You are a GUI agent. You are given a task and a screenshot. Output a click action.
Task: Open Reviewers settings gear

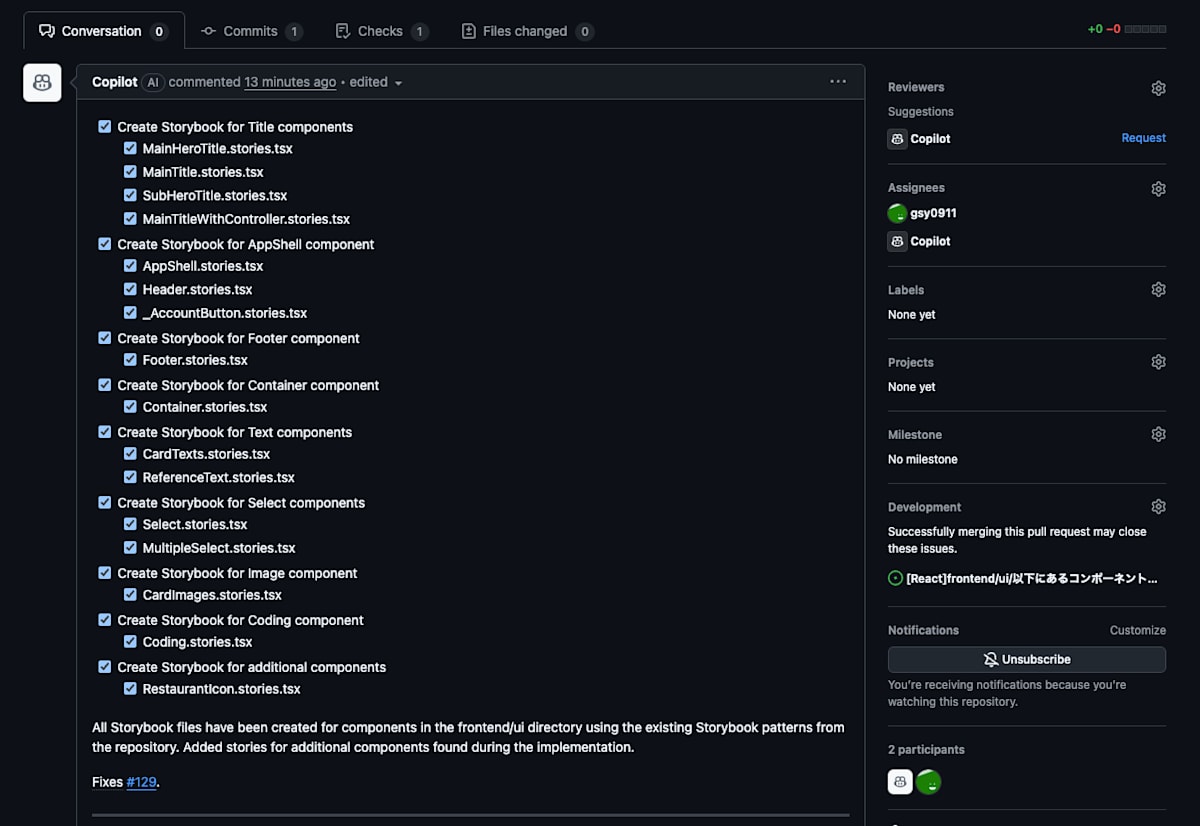pos(1158,88)
